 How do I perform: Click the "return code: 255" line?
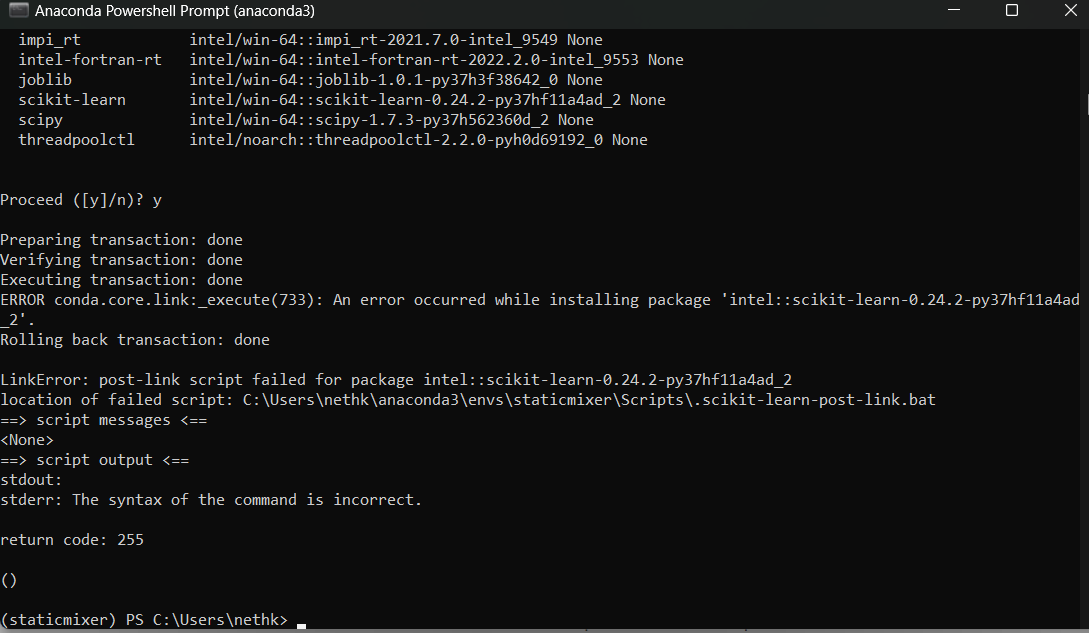coord(72,540)
